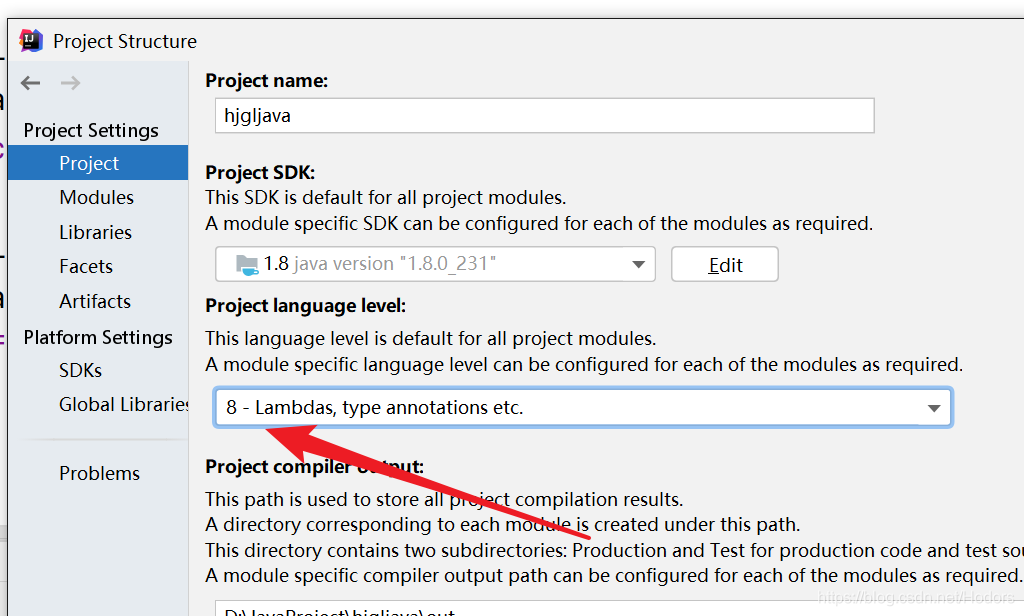Open the Project language level dropdown
The width and height of the screenshot is (1024, 616).
(x=580, y=407)
